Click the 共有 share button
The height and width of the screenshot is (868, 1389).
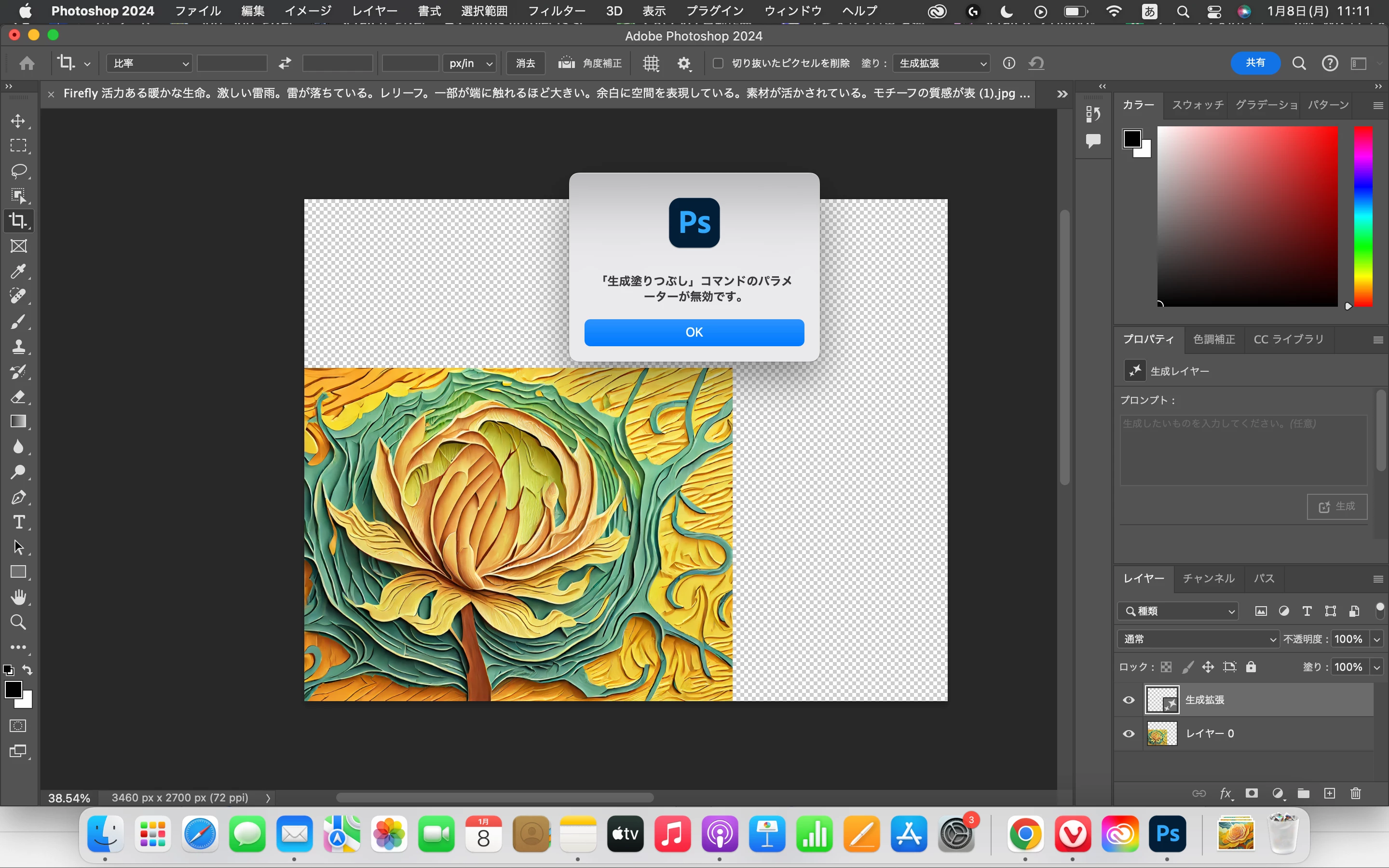1255,63
